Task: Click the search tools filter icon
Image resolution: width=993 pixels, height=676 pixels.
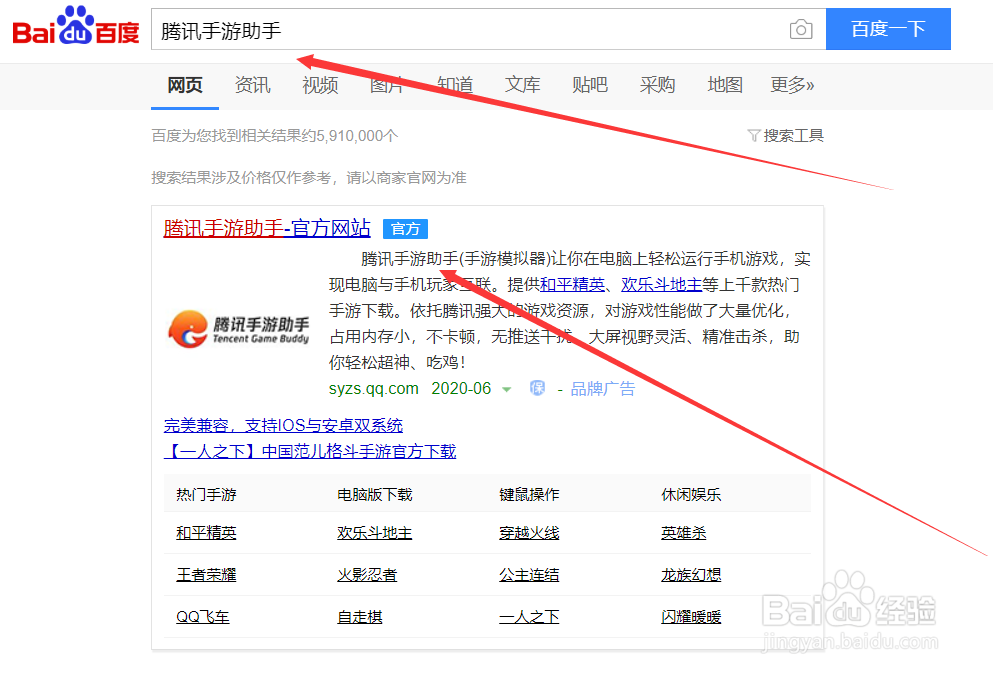Action: [x=754, y=136]
